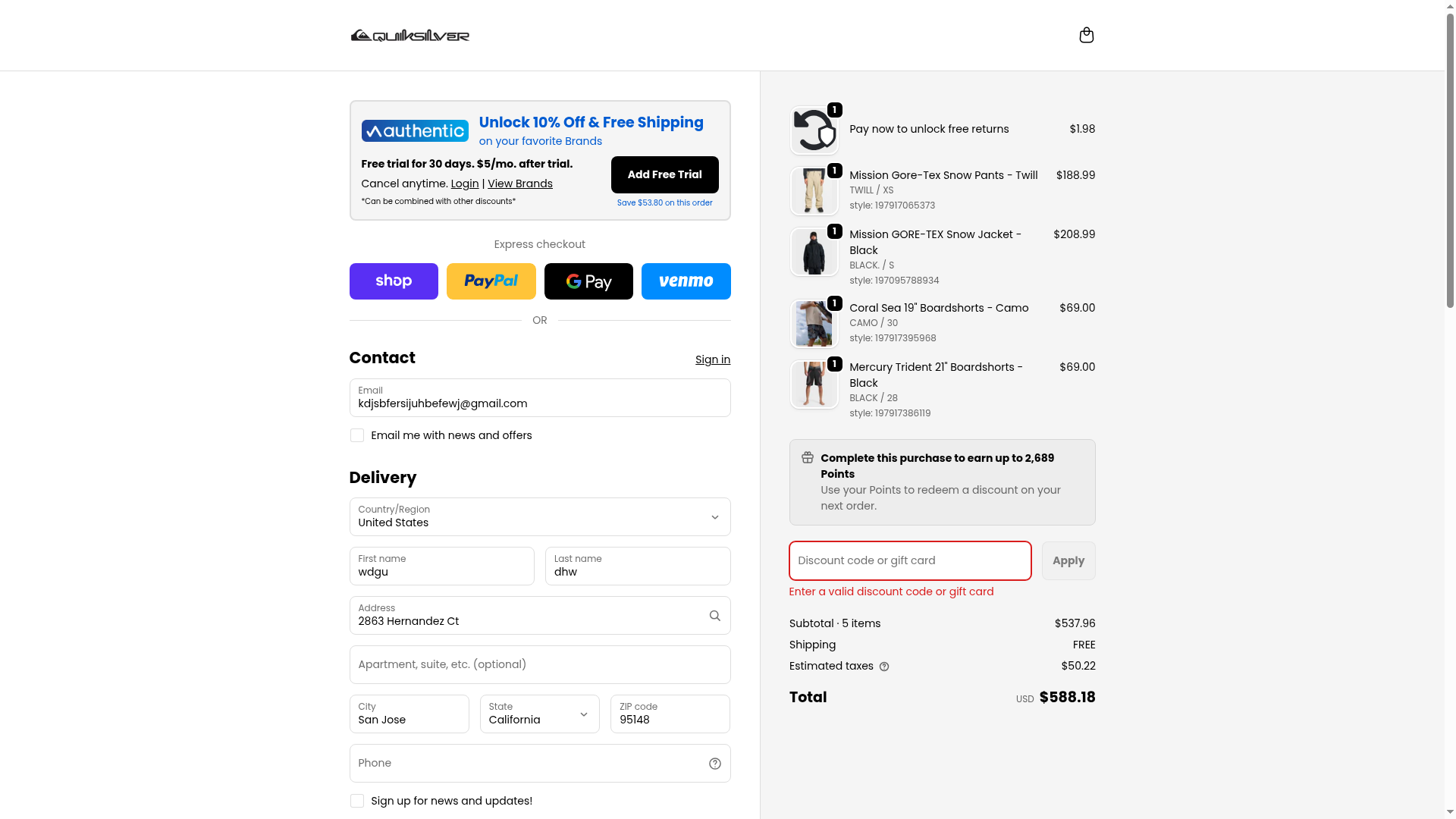Image resolution: width=1456 pixels, height=819 pixels.
Task: Focus the discount code input field
Action: pyautogui.click(x=910, y=561)
